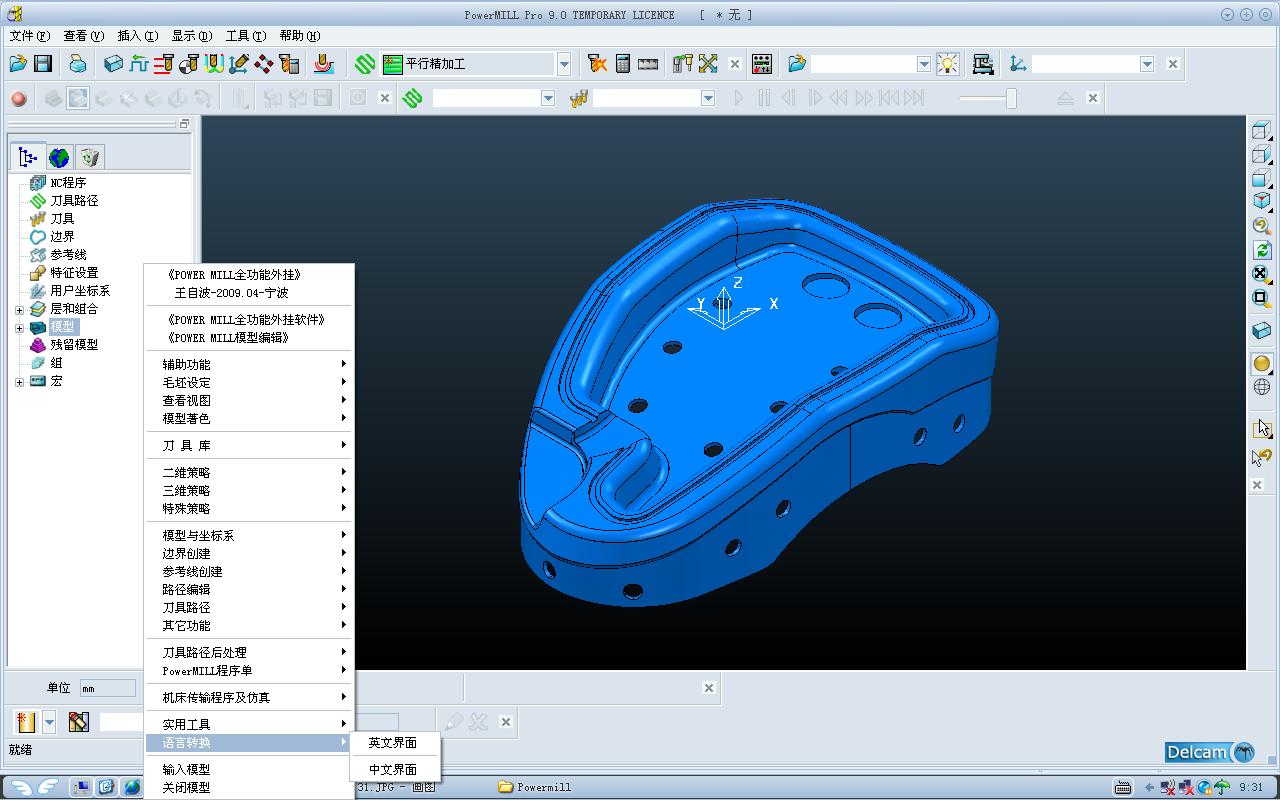This screenshot has height=800, width=1280.
Task: Open start and end point icon
Action: (189, 64)
